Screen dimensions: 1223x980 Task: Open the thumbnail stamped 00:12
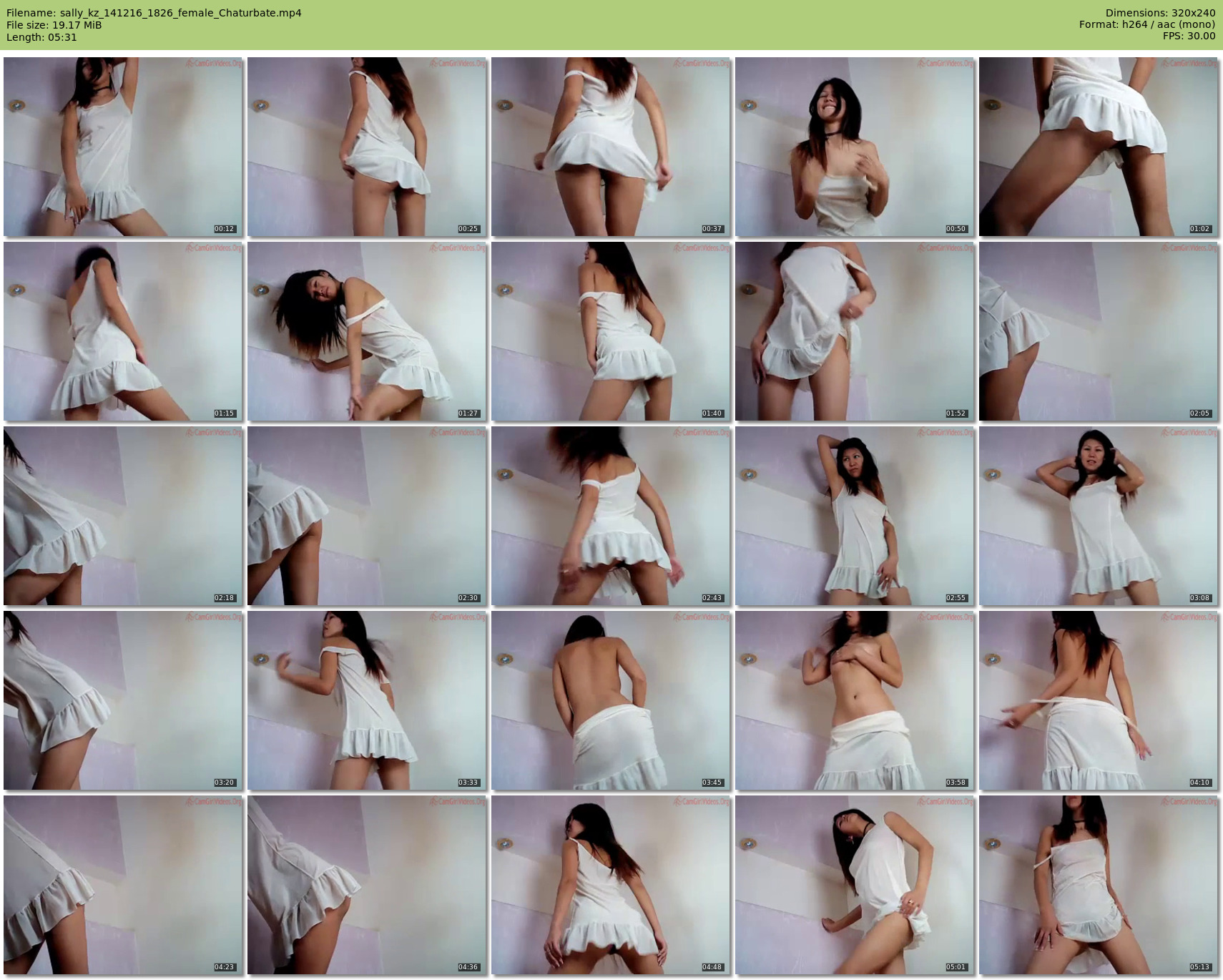[123, 147]
